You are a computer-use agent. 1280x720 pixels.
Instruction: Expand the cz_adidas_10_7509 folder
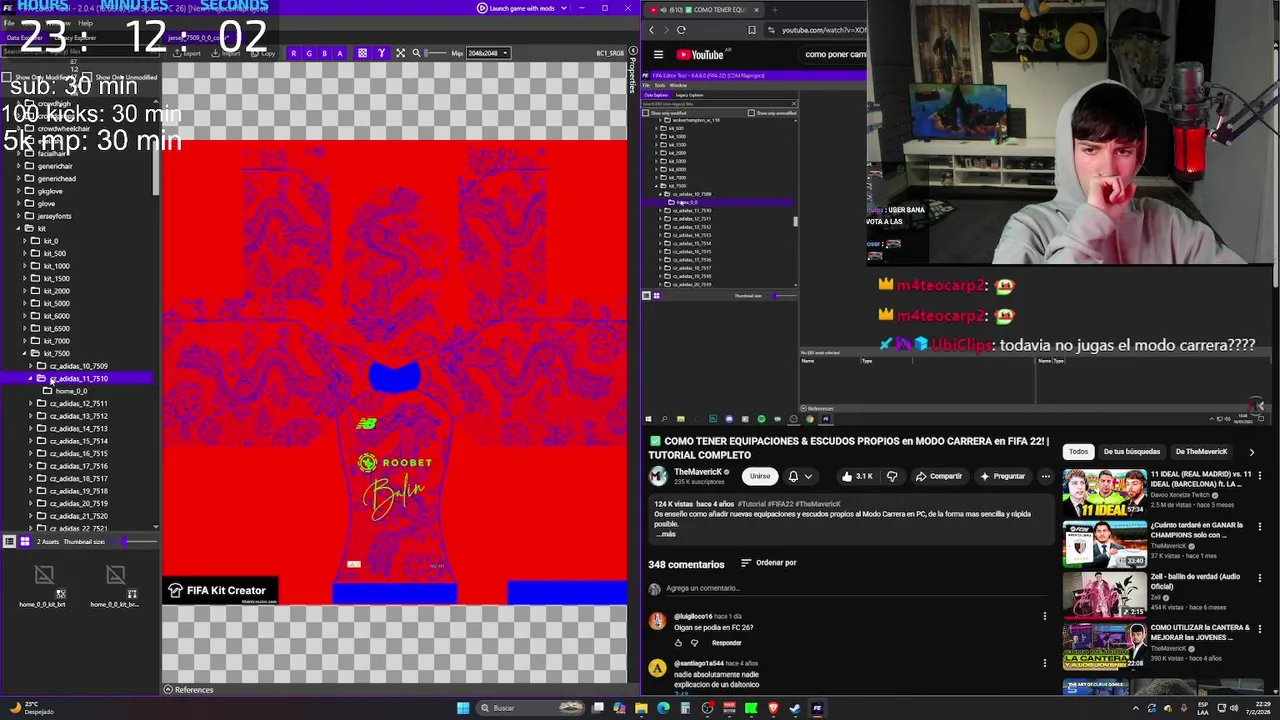[x=31, y=366]
